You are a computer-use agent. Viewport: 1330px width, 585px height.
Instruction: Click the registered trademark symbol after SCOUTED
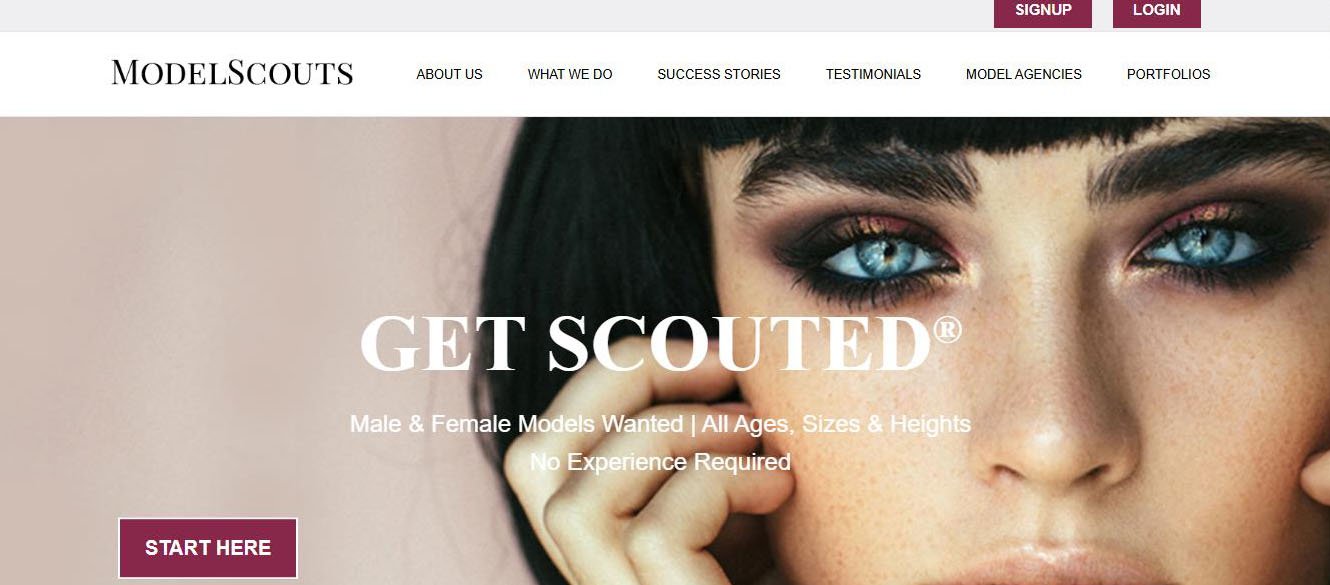(x=947, y=330)
